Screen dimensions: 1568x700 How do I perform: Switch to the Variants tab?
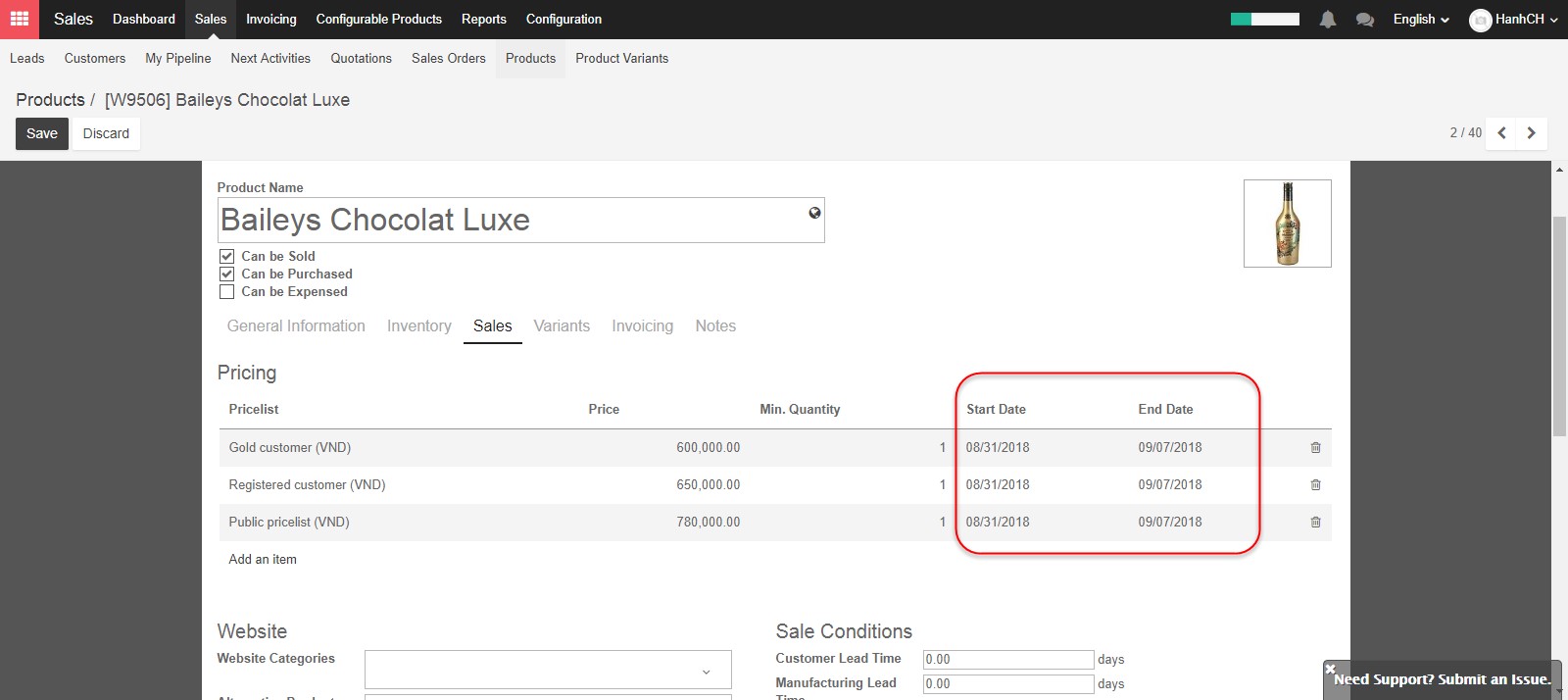click(562, 326)
